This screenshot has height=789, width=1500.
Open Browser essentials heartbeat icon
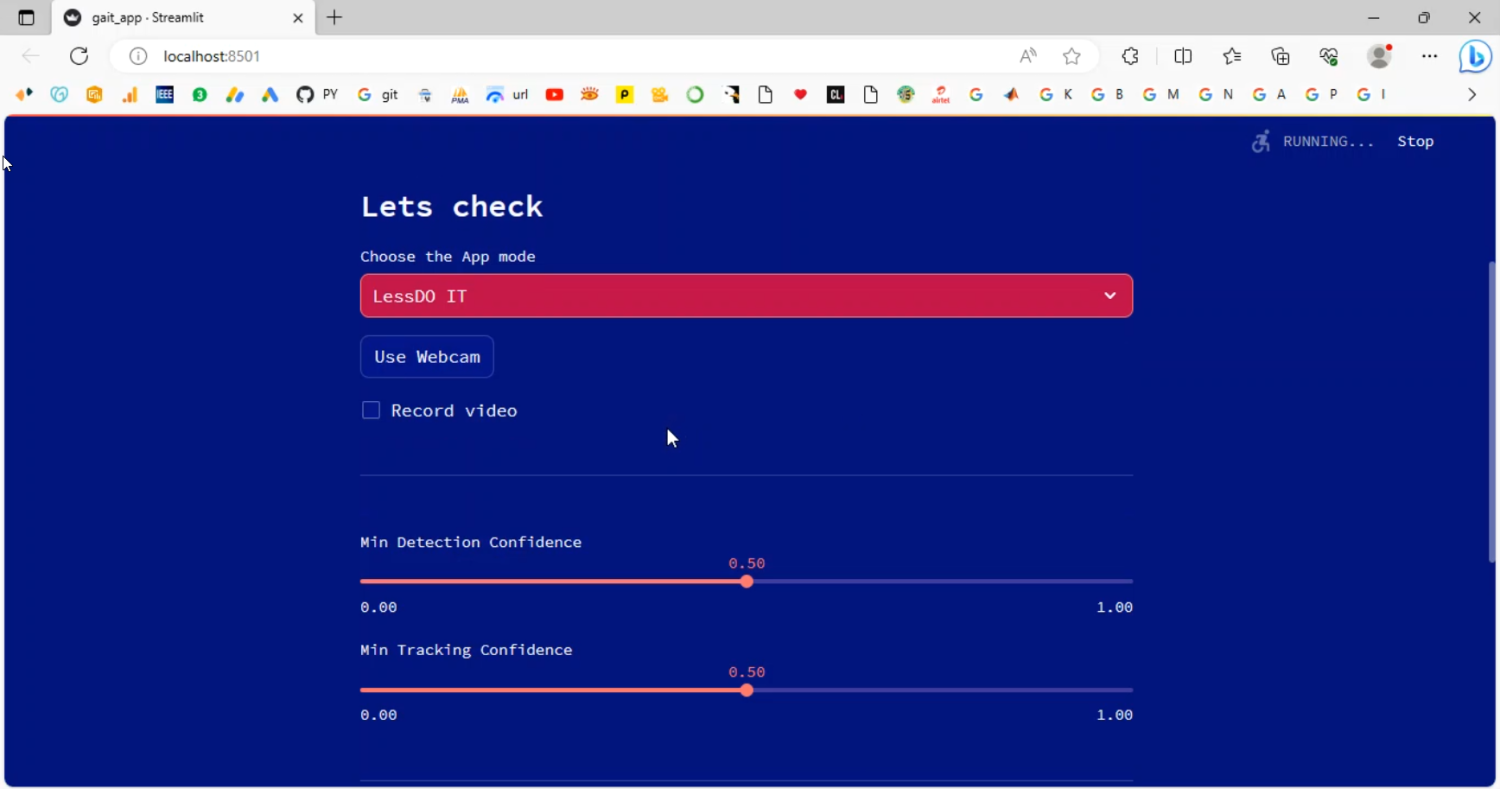1329,56
